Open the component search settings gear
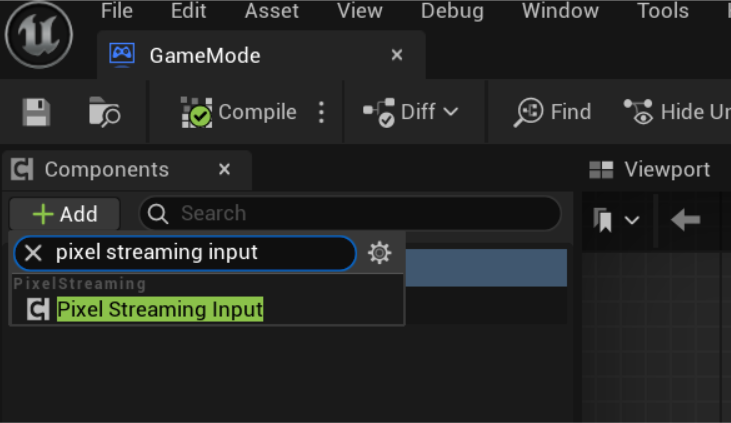 pyautogui.click(x=379, y=253)
